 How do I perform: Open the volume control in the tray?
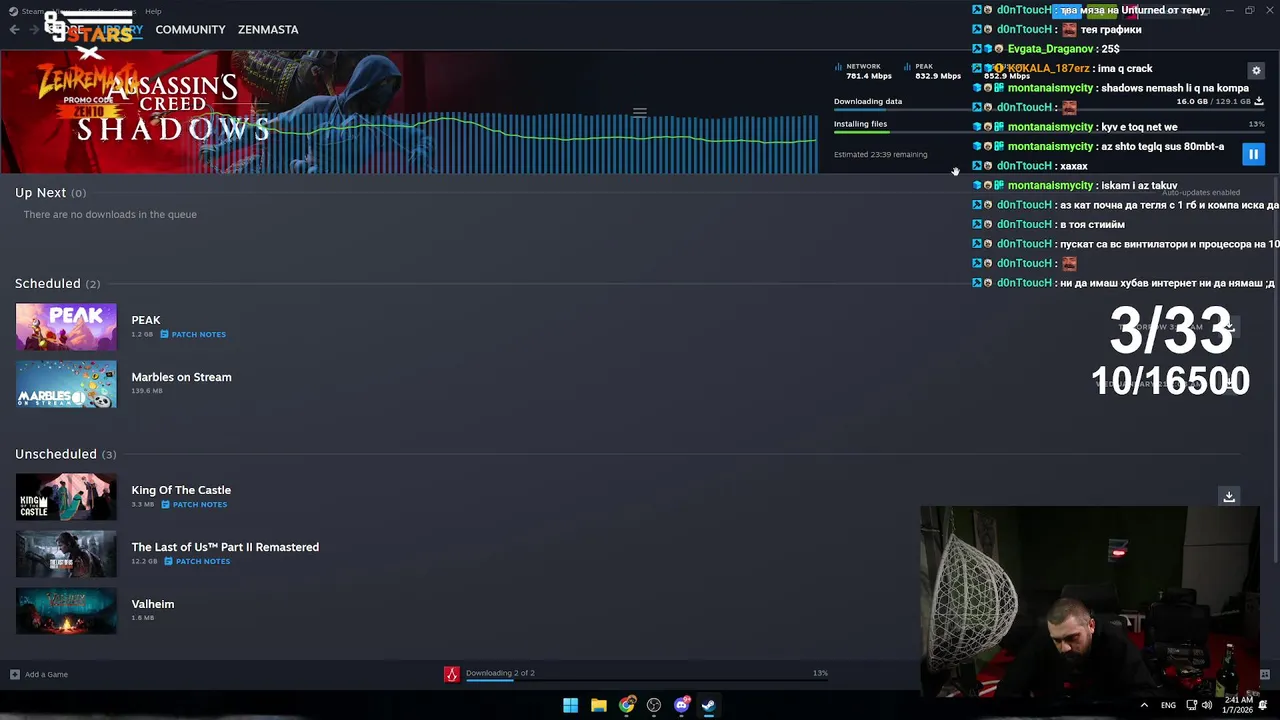[1207, 705]
